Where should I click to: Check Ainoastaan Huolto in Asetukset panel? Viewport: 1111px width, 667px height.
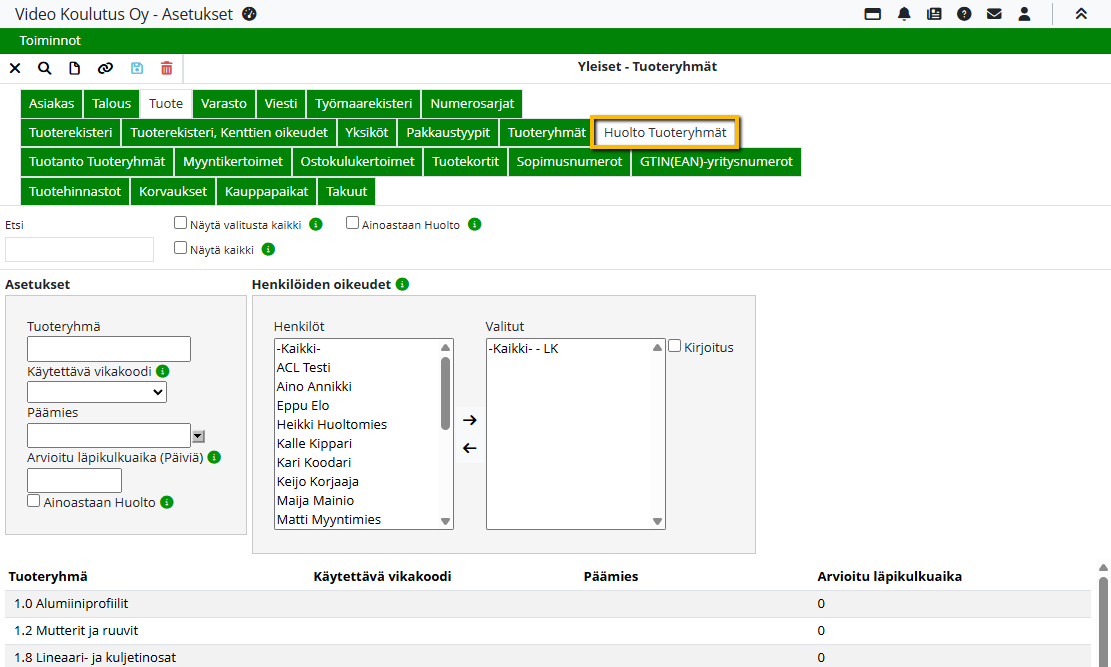pos(34,501)
